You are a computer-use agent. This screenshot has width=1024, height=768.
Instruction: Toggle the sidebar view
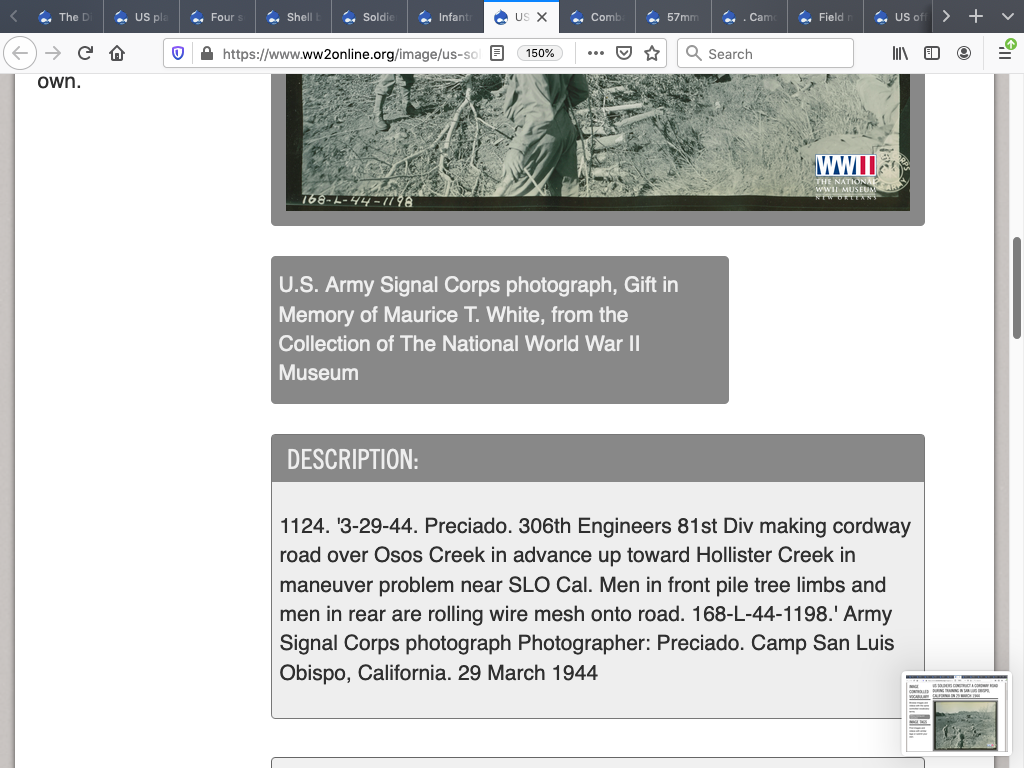pyautogui.click(x=932, y=54)
